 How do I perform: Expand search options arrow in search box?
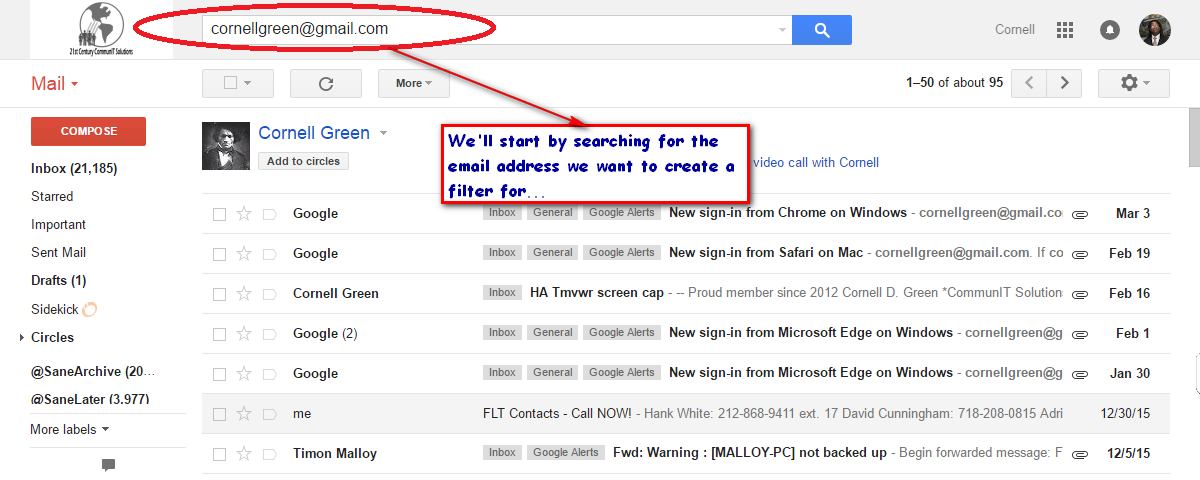coord(782,30)
